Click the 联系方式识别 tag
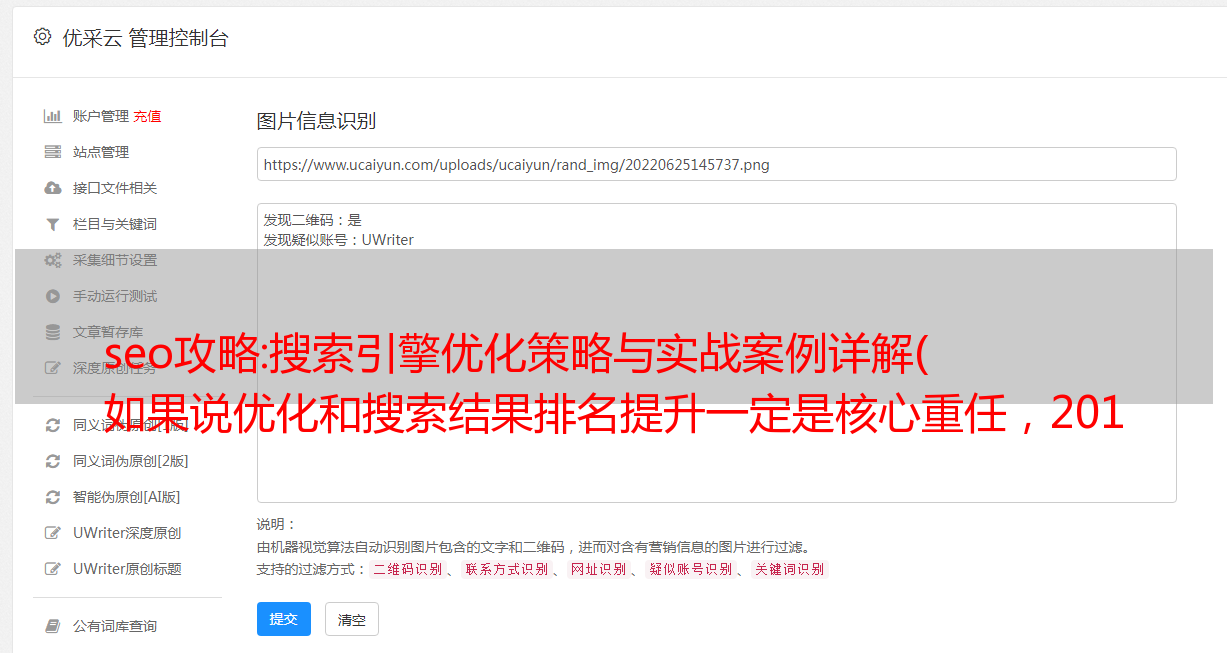1227x653 pixels. point(507,569)
